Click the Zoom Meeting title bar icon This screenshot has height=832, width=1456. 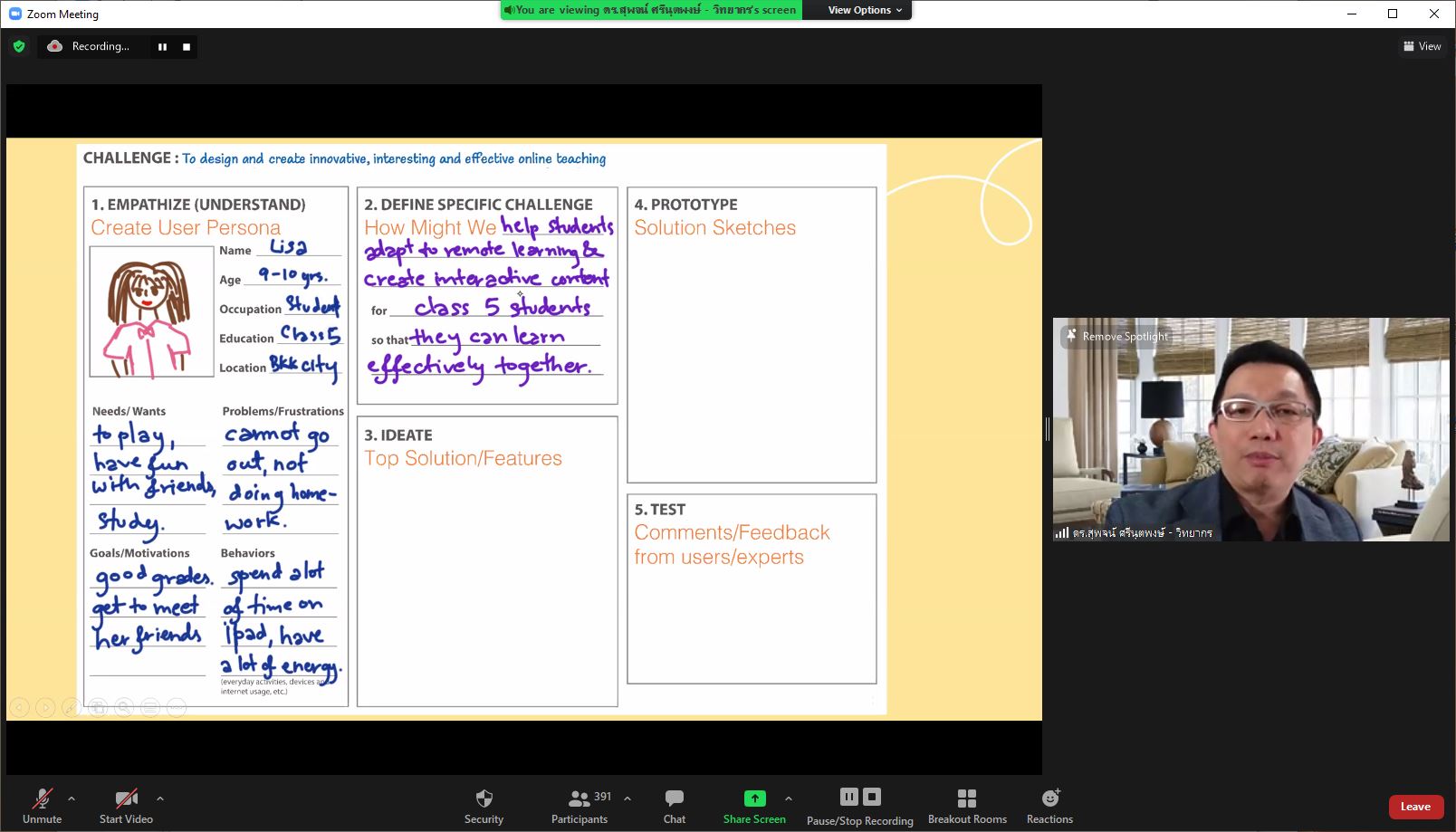click(14, 14)
